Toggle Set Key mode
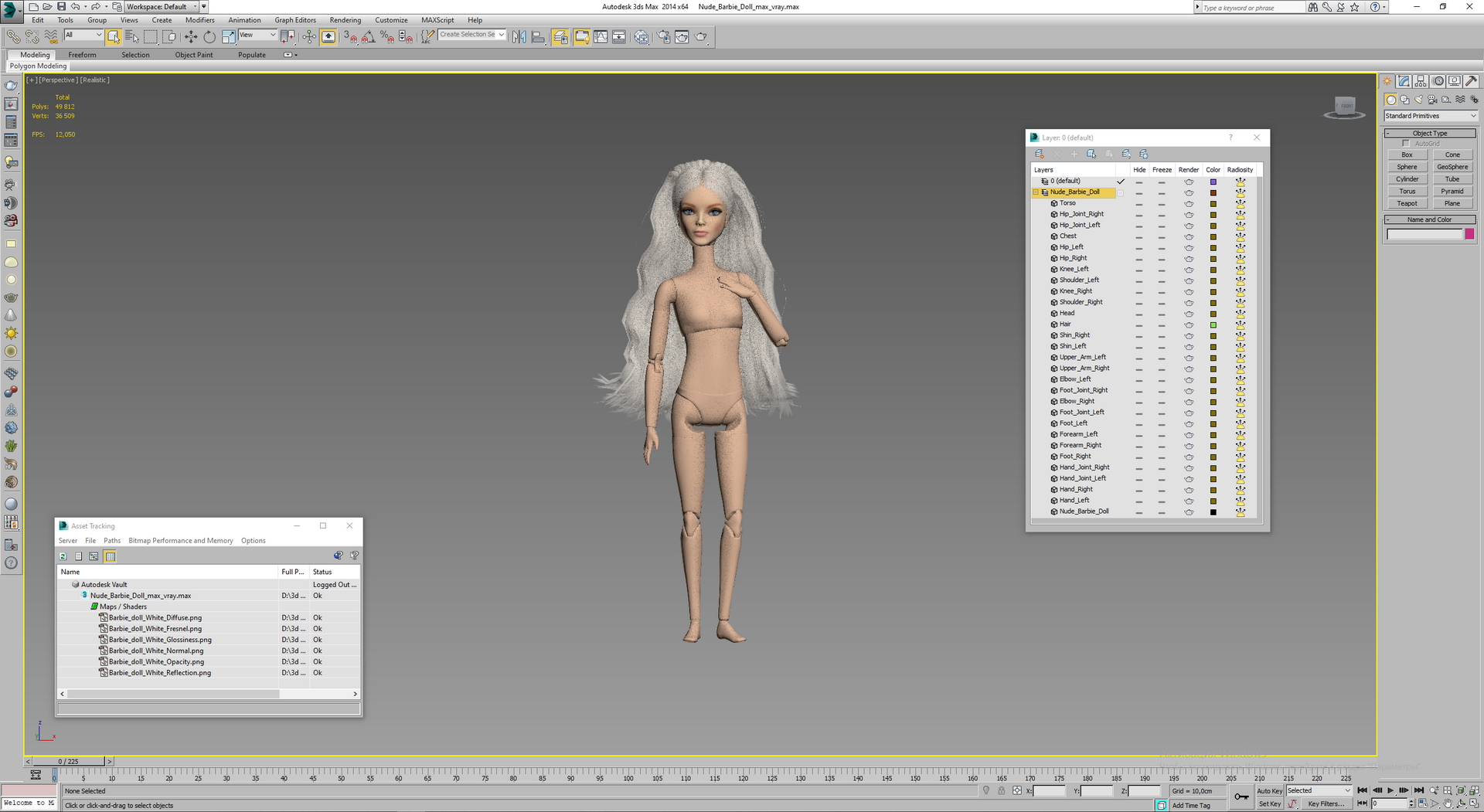Screen dimensions: 1484x812 point(1269,804)
